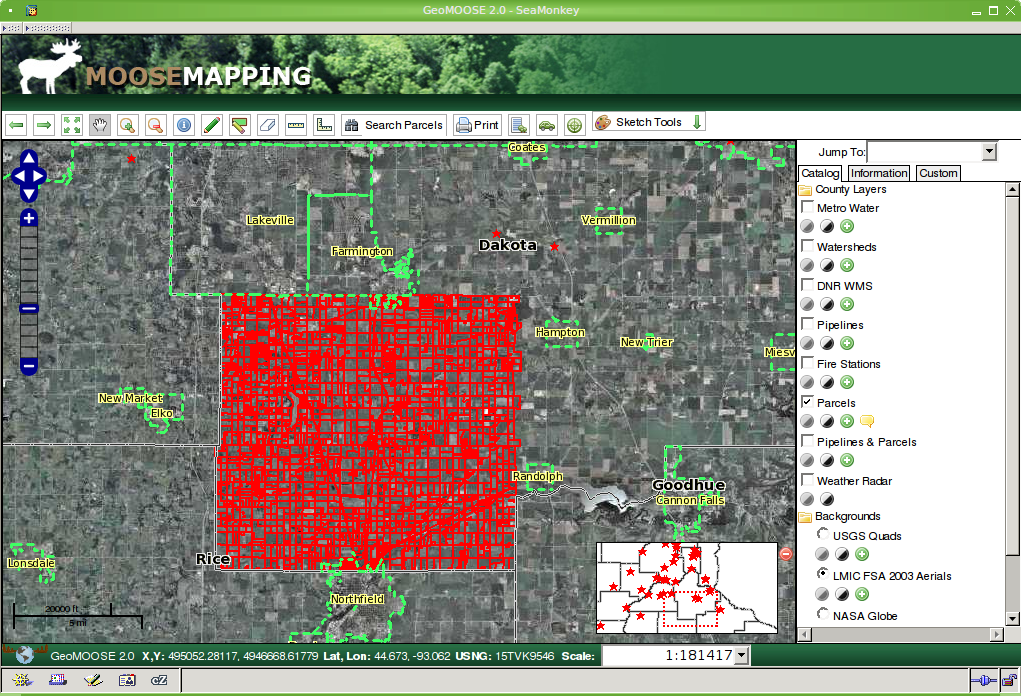Screen dimensions: 1021x696
Task: Enable the Fire Stations layer checkbox
Action: pyautogui.click(x=807, y=363)
